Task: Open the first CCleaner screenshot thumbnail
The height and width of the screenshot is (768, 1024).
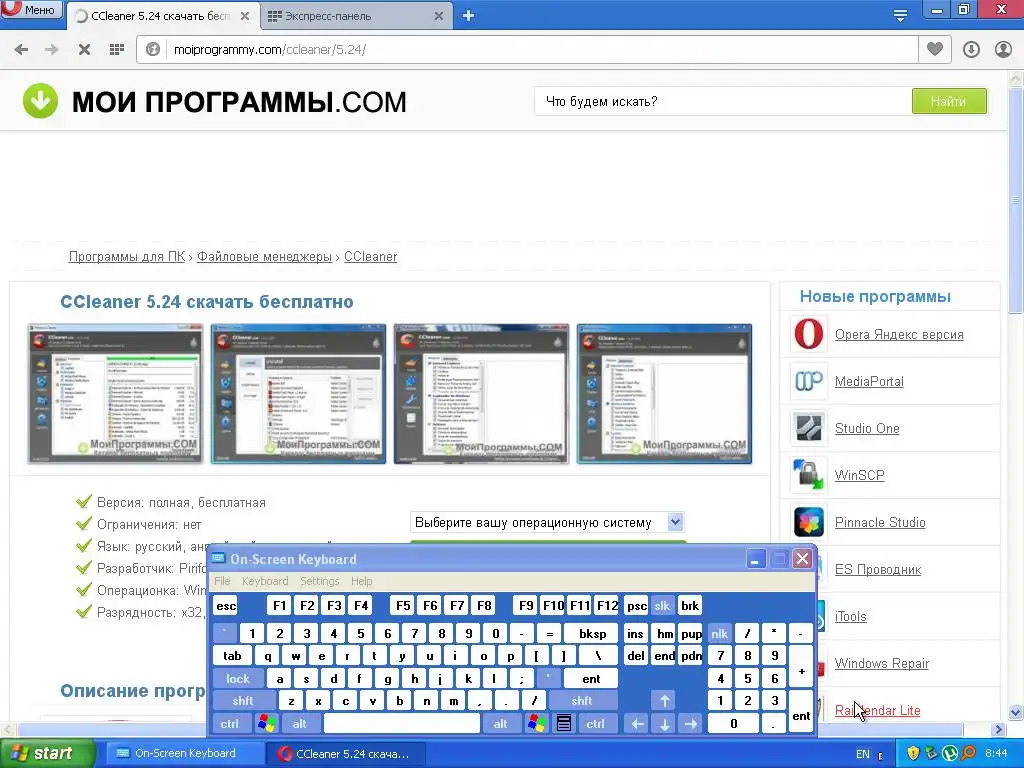Action: point(115,394)
